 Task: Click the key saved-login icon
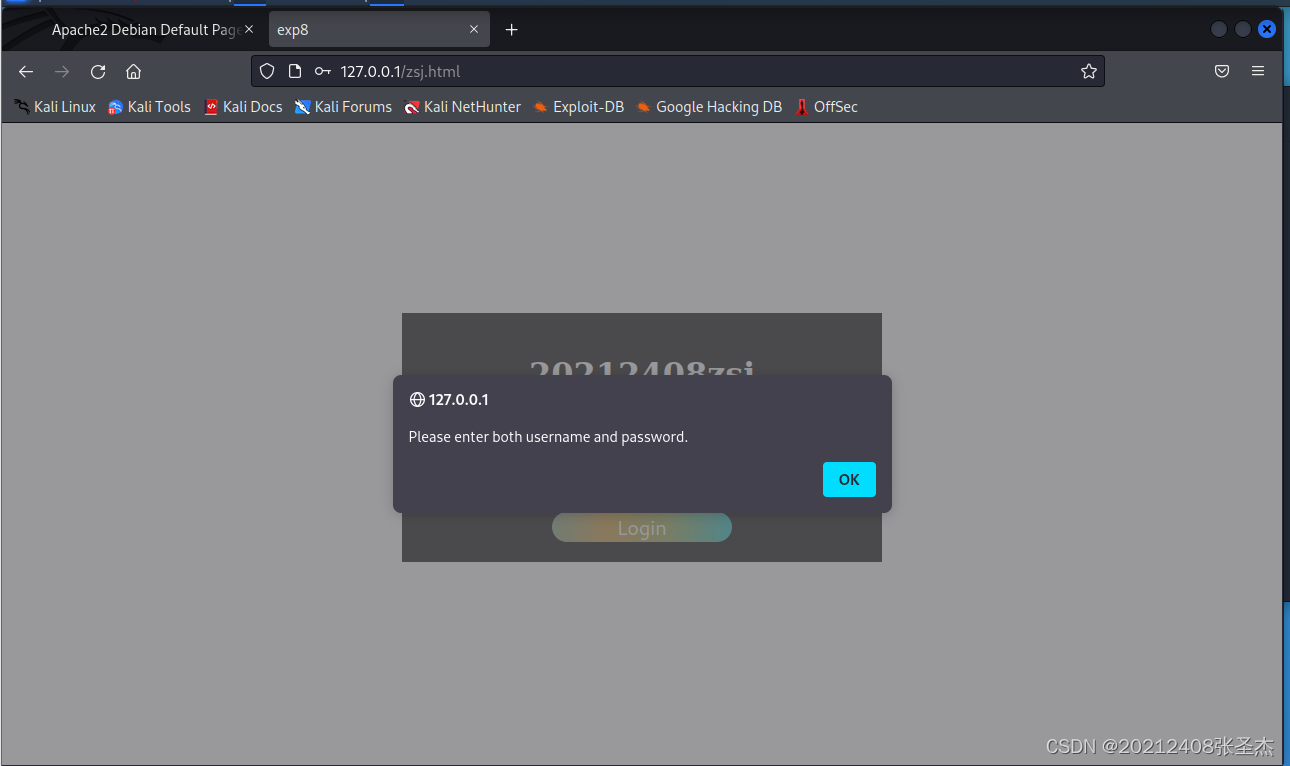coord(322,71)
